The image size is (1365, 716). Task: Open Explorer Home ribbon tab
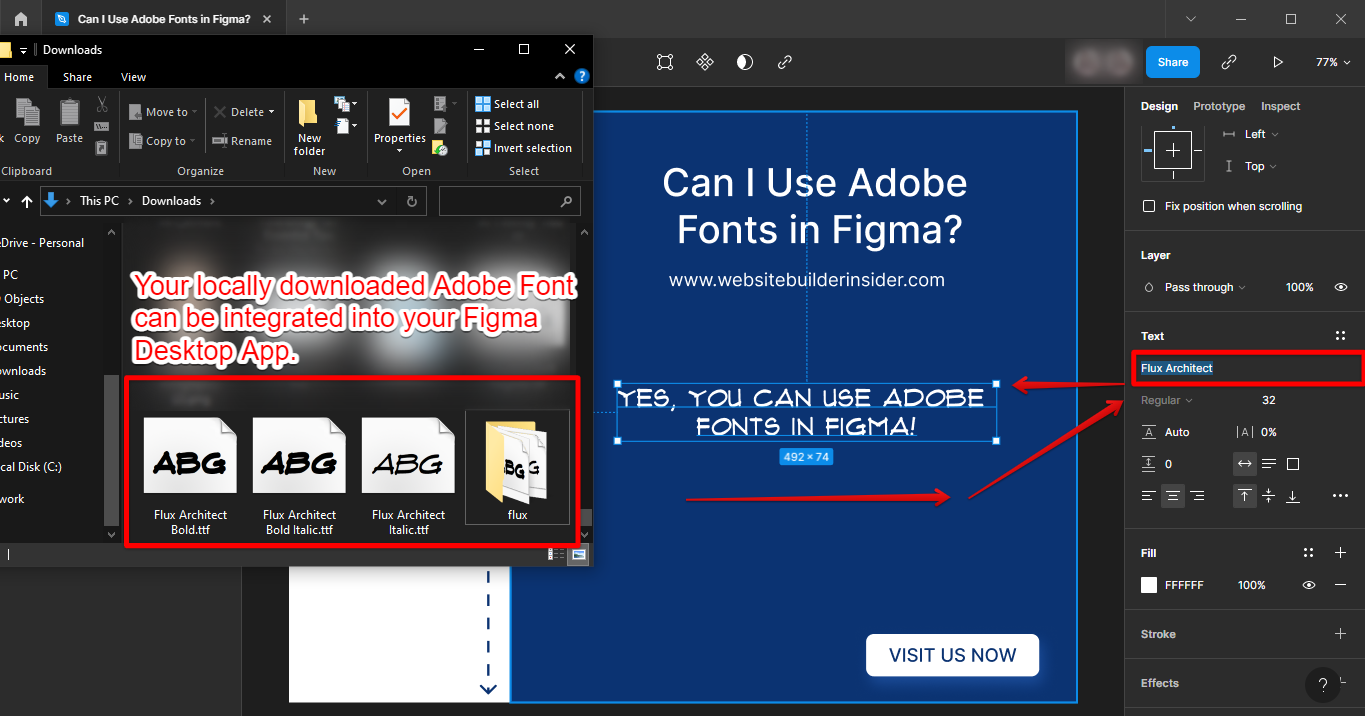pos(19,77)
